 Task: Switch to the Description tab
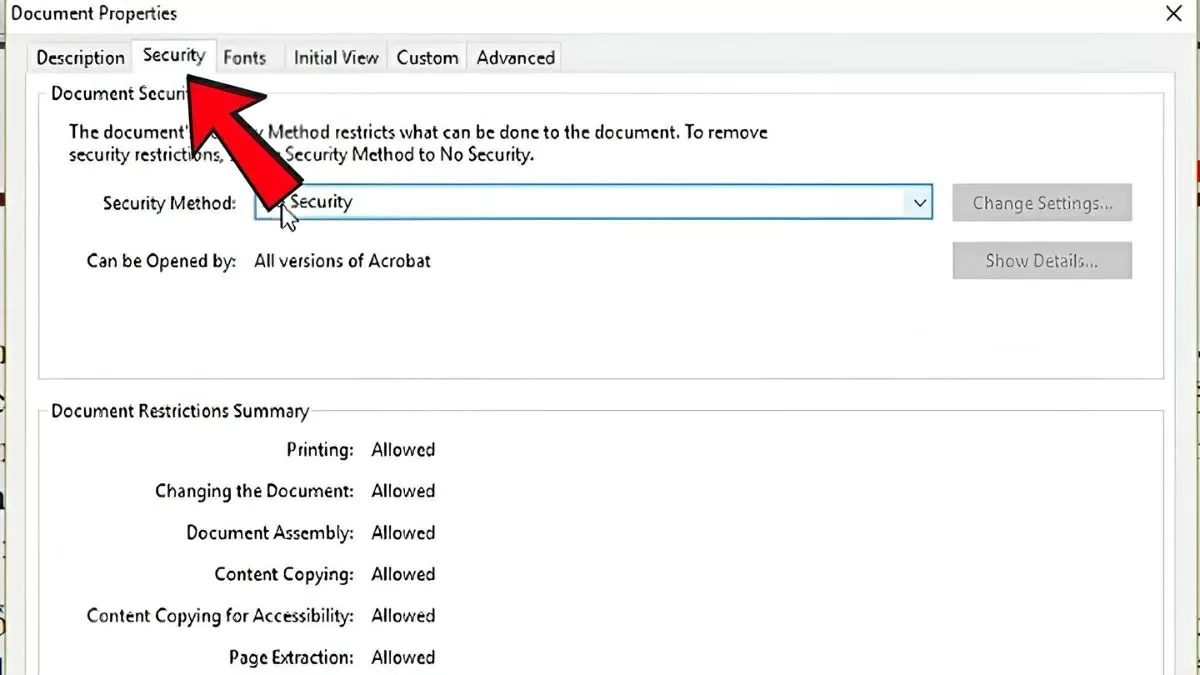(79, 57)
